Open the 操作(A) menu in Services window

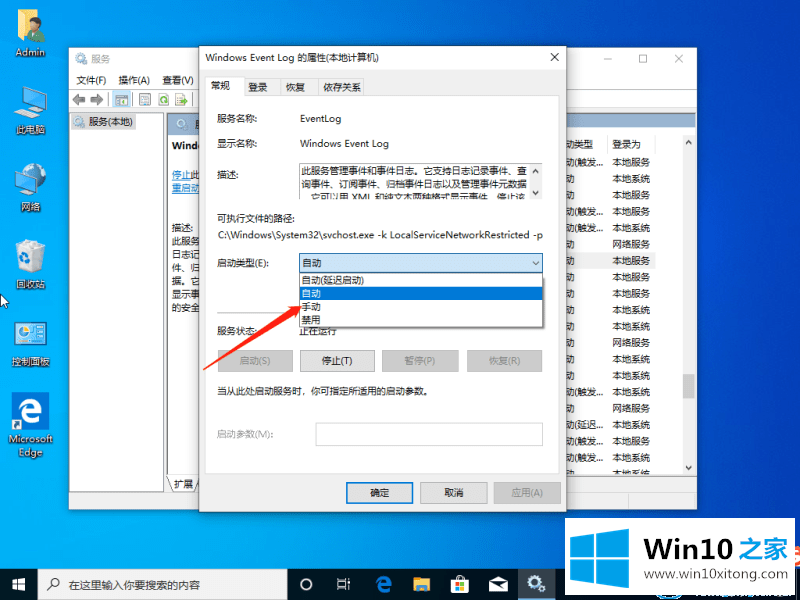point(134,80)
